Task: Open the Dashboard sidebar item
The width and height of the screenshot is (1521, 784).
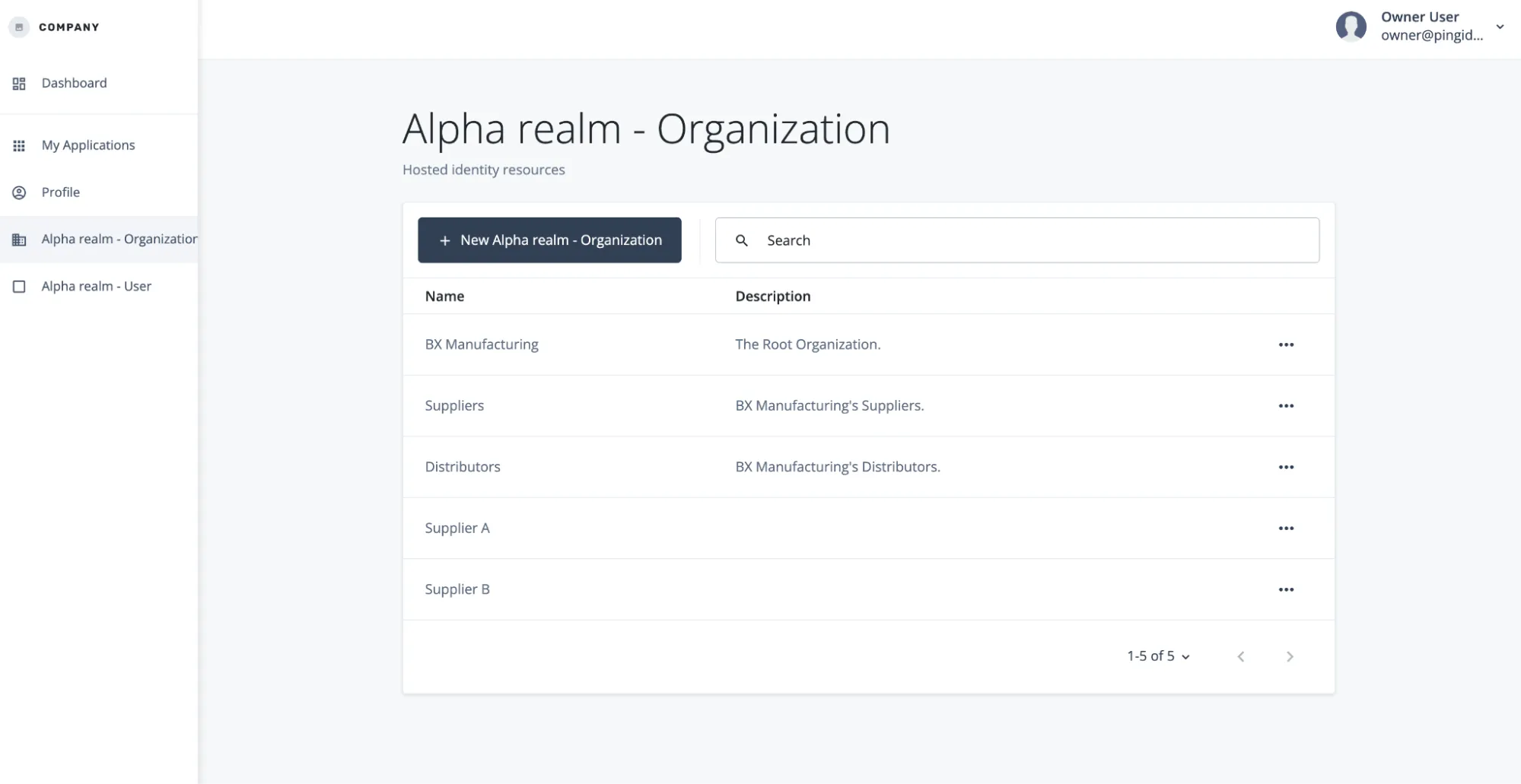Action: point(99,83)
